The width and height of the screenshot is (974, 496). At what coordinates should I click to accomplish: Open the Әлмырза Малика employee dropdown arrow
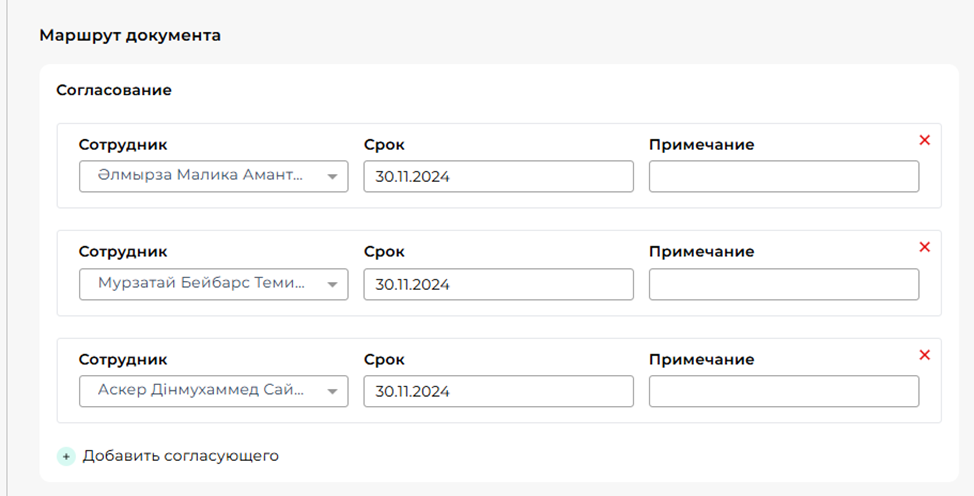click(332, 177)
